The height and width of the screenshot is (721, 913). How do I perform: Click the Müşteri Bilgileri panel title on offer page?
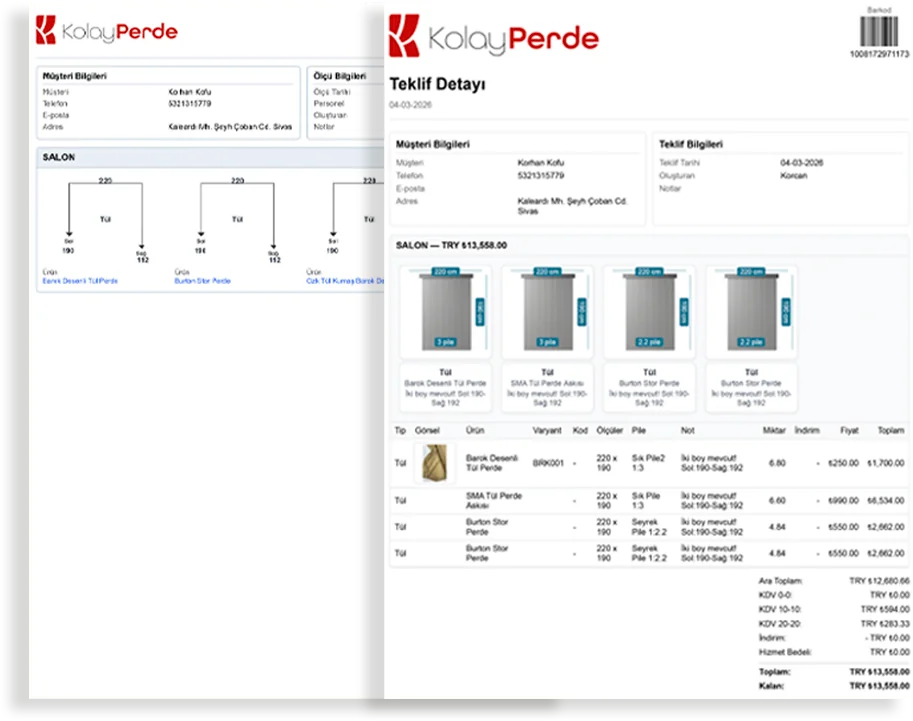(x=433, y=144)
